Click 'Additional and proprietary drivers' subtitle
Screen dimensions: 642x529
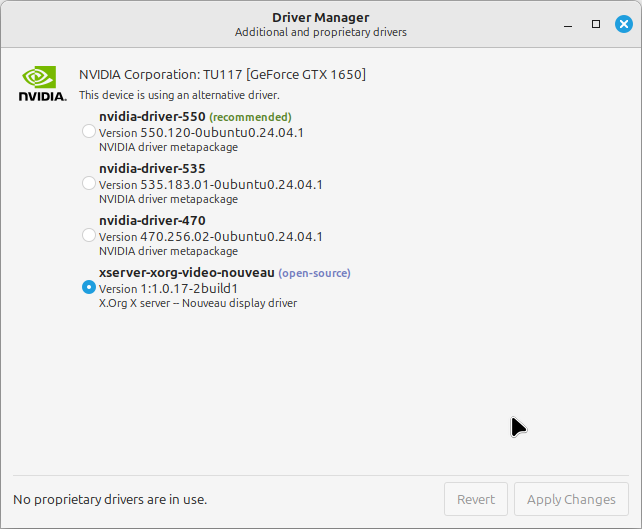(321, 32)
